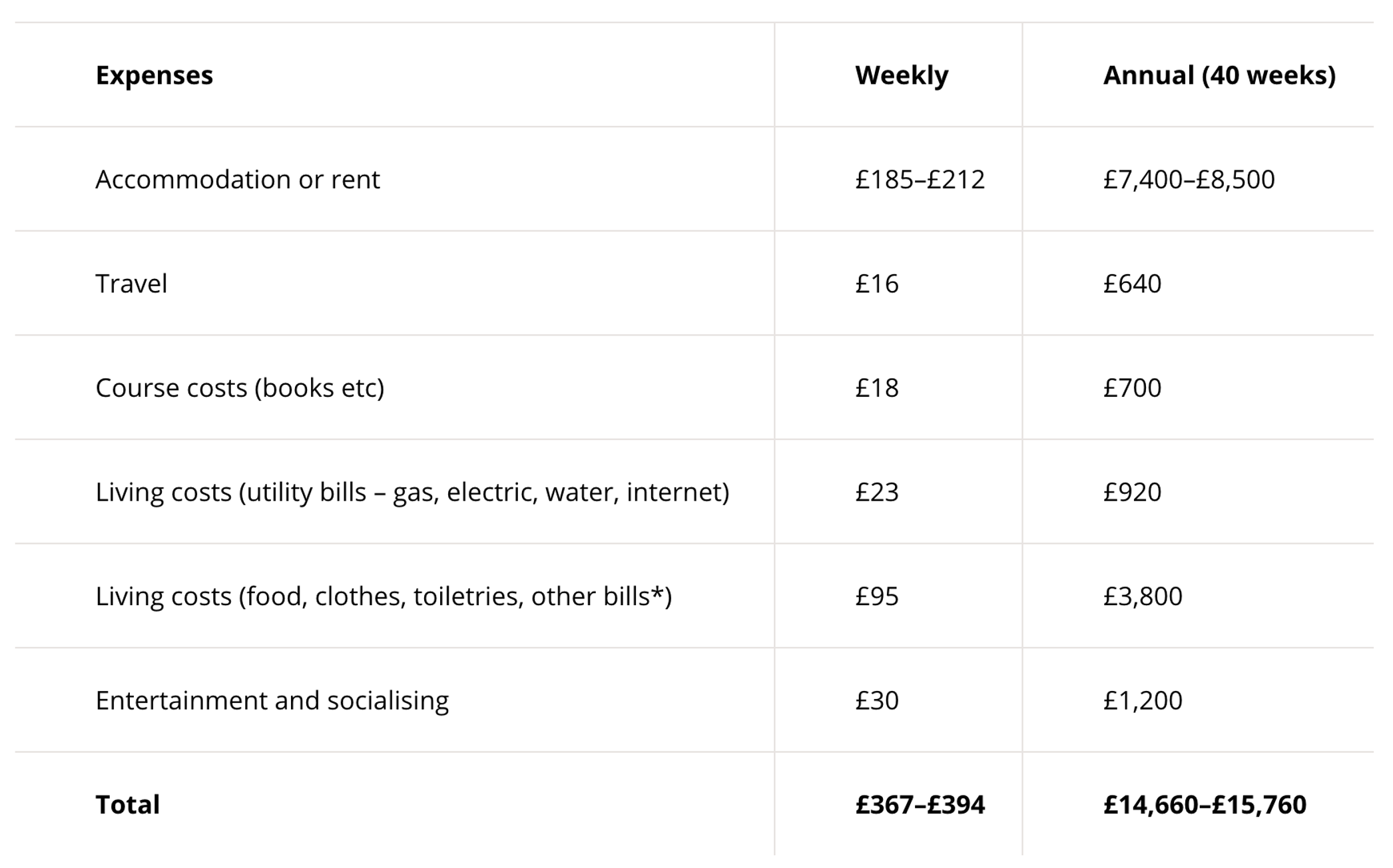Click the £7,400–£8,500 annual accommodation cell
Viewport: 1393px width, 868px height.
click(1189, 179)
